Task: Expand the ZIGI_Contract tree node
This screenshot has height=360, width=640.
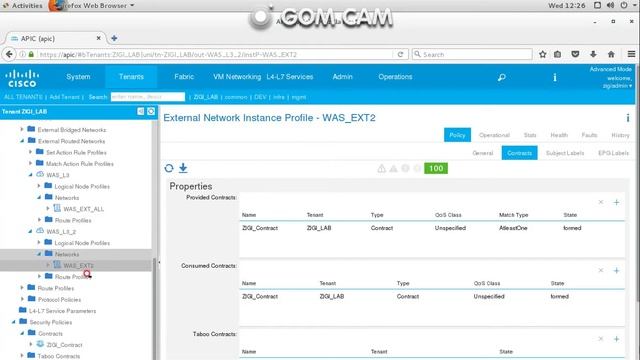Action: point(31,344)
